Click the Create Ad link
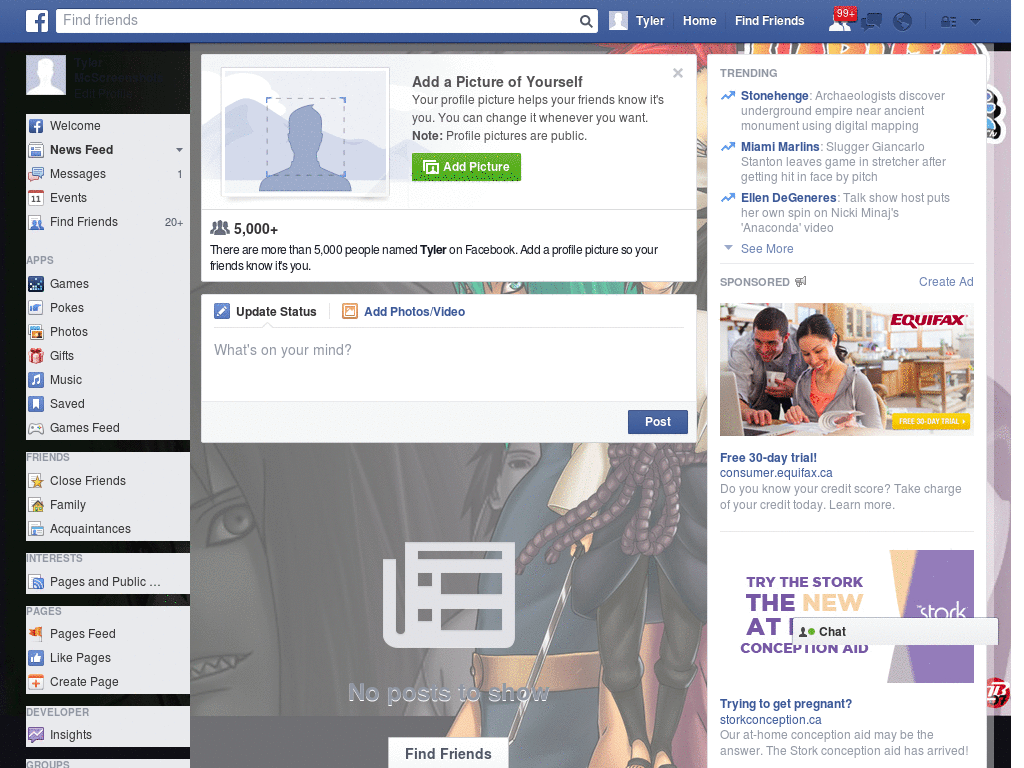This screenshot has width=1024, height=768. click(946, 281)
